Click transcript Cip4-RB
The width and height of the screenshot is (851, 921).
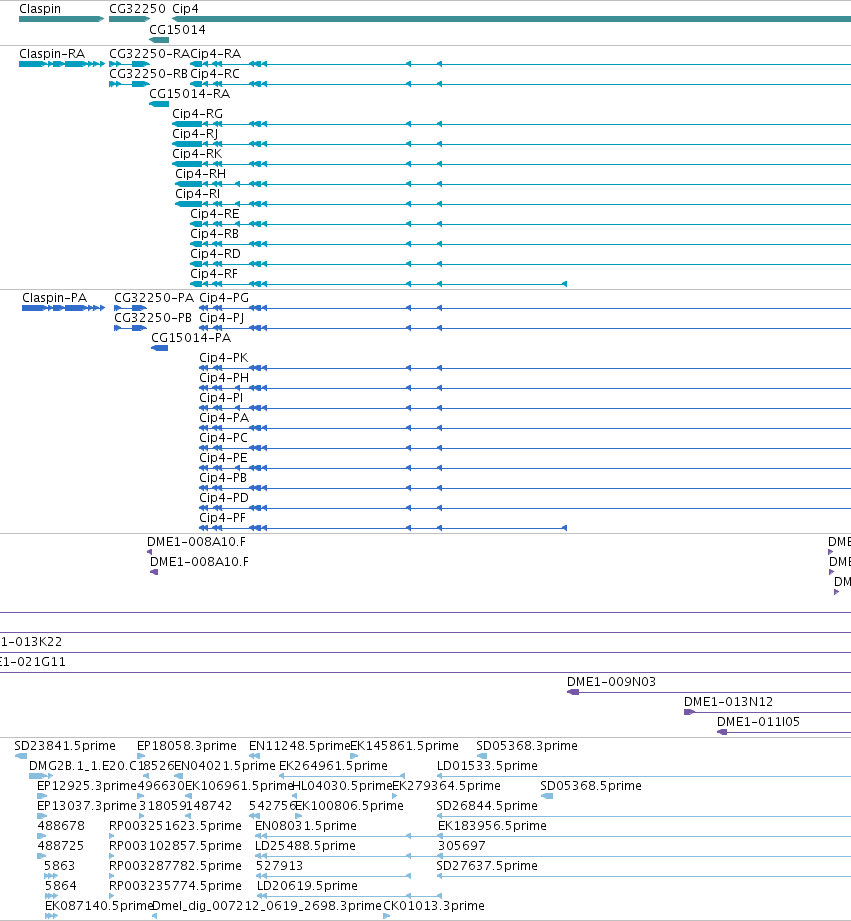[x=214, y=233]
